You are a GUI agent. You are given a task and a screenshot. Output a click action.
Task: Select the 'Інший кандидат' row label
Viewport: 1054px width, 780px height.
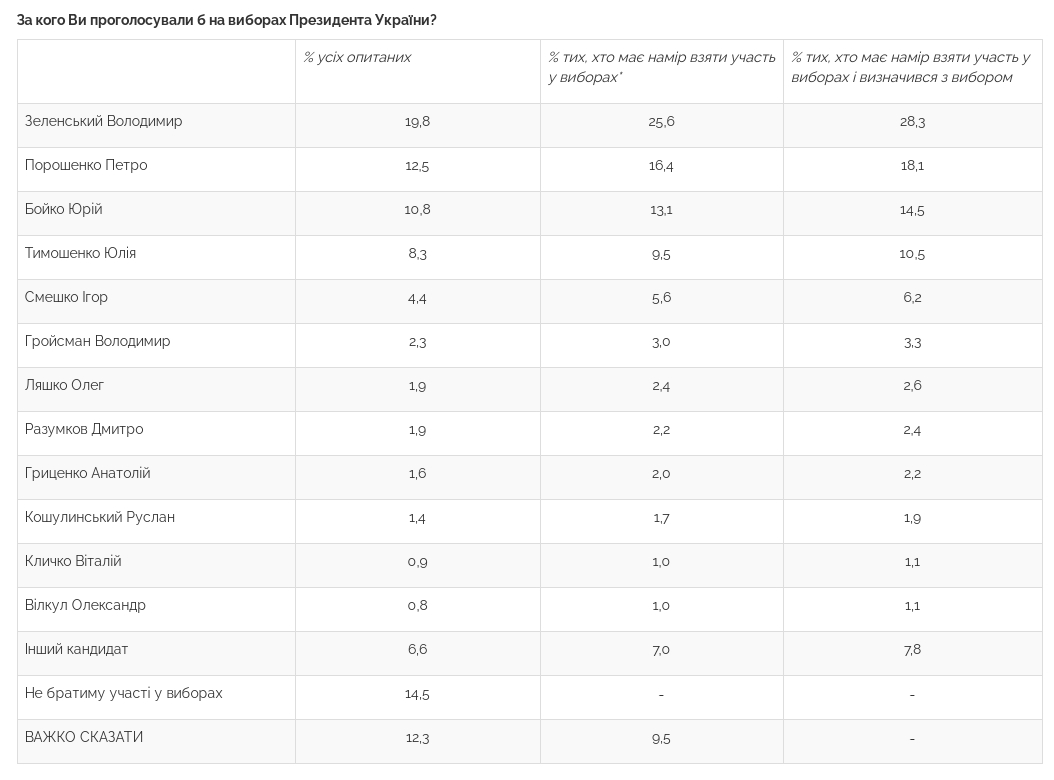pyautogui.click(x=77, y=649)
